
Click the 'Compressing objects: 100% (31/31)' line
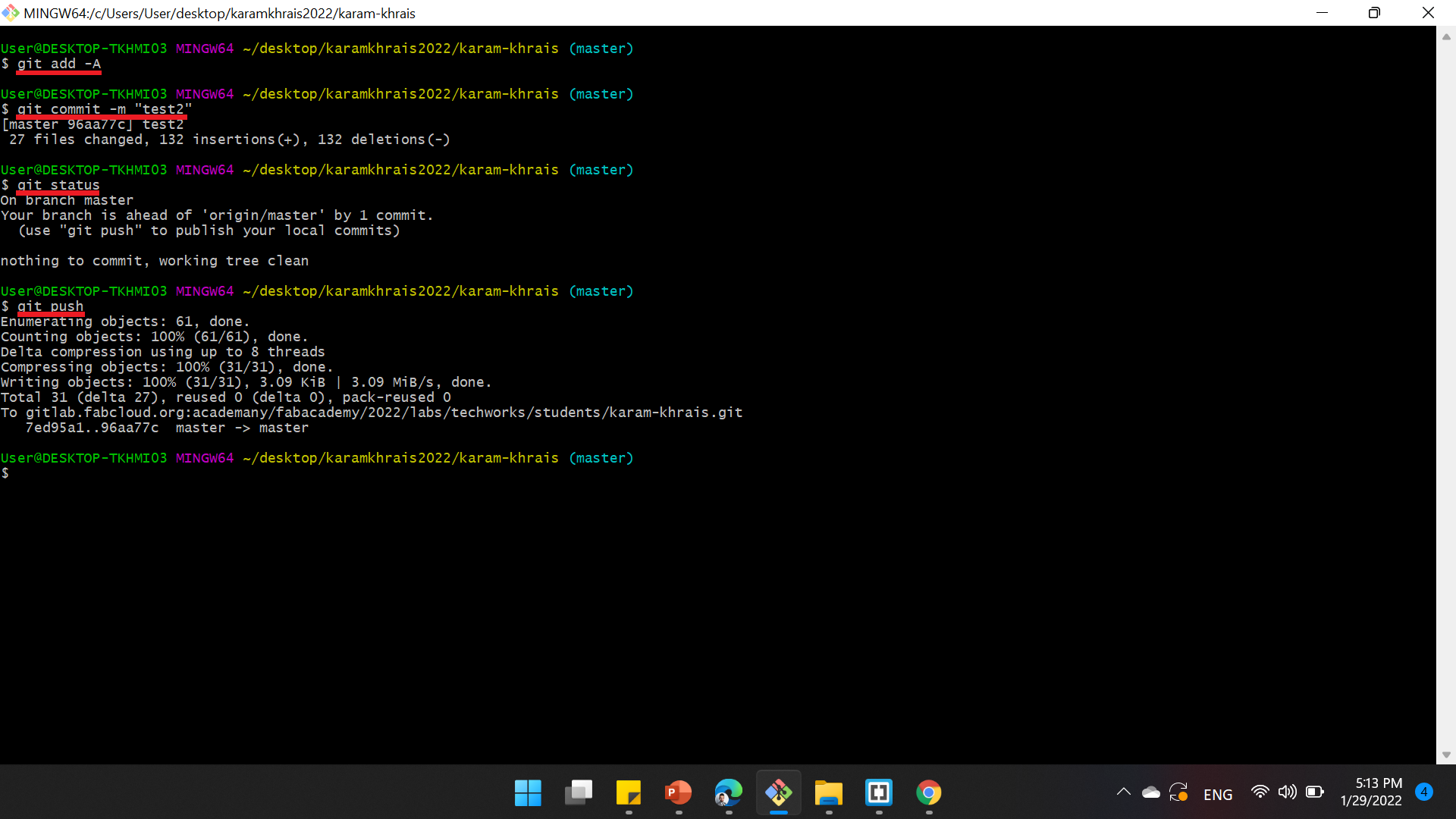167,367
